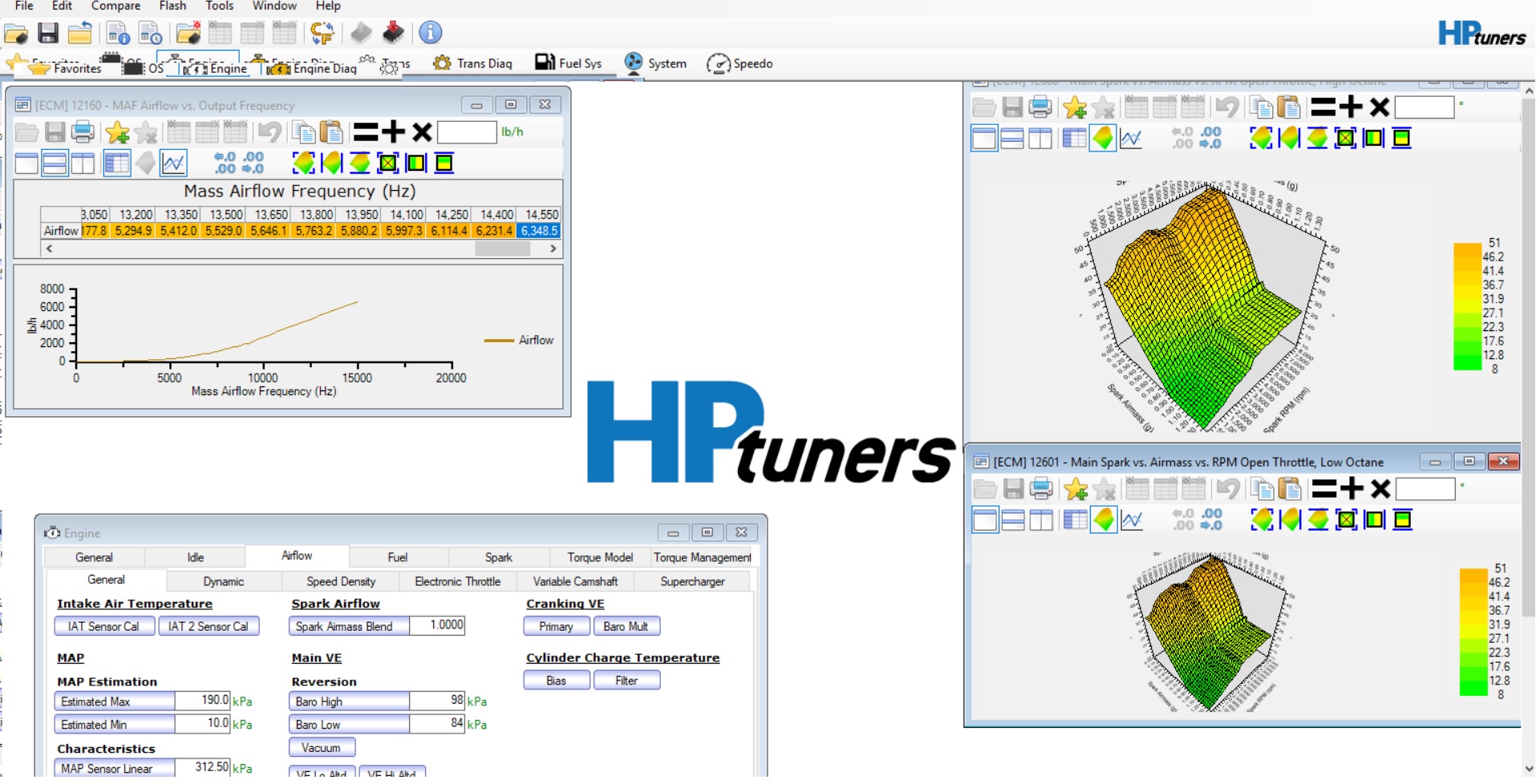The height and width of the screenshot is (784, 1540).
Task: Open the Speedo gauge icon
Action: pyautogui.click(x=740, y=63)
